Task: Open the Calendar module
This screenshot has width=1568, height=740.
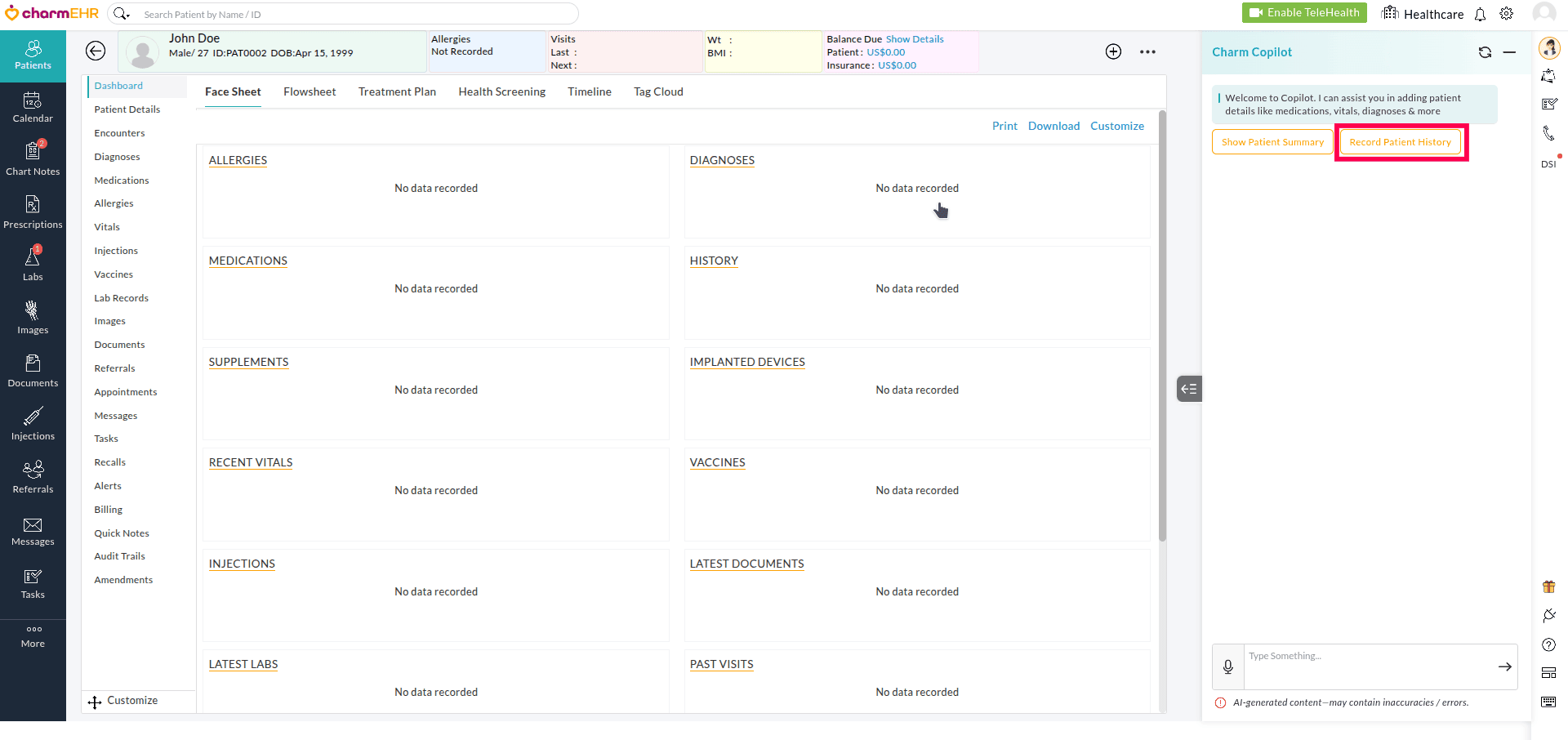Action: [33, 108]
